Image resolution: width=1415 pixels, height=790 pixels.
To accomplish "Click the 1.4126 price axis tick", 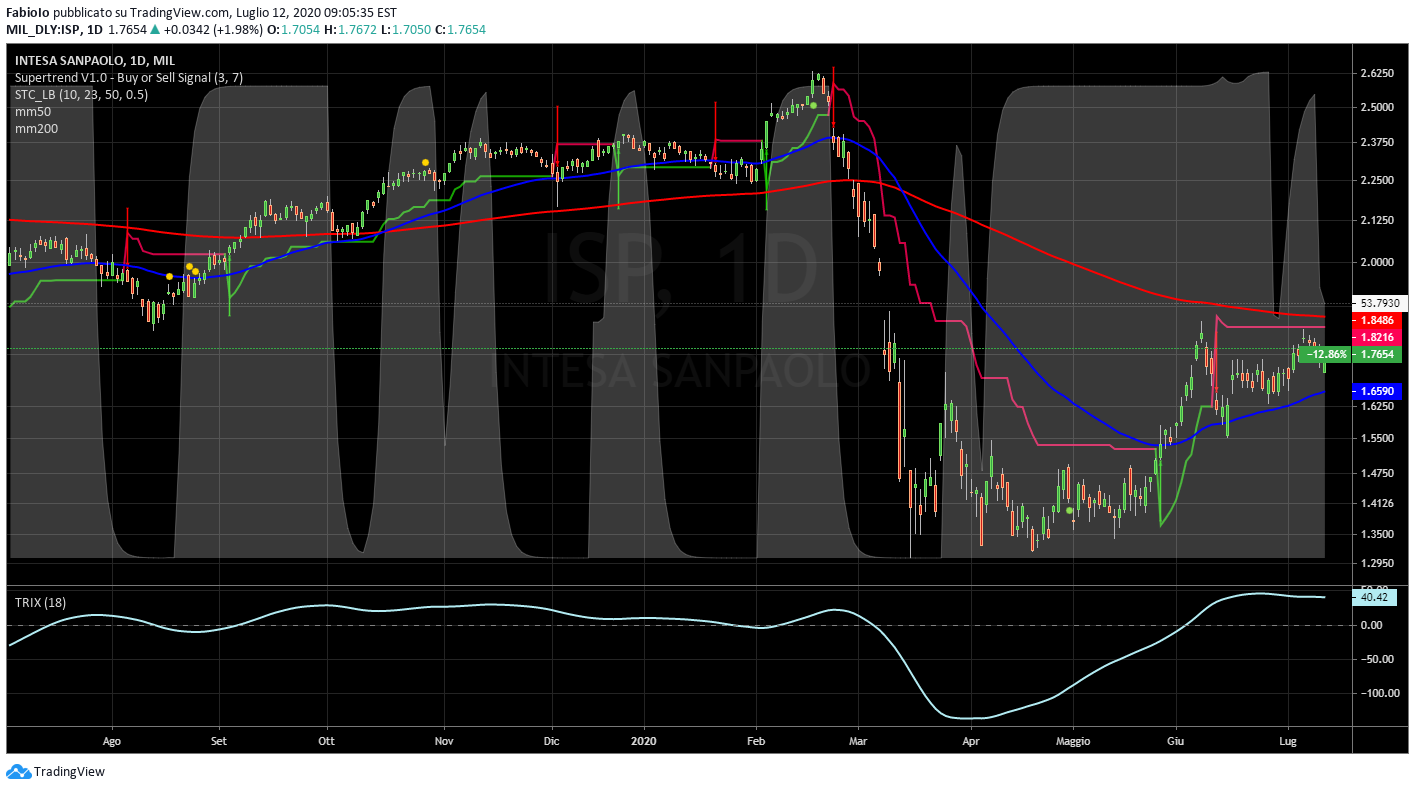I will coord(1379,503).
